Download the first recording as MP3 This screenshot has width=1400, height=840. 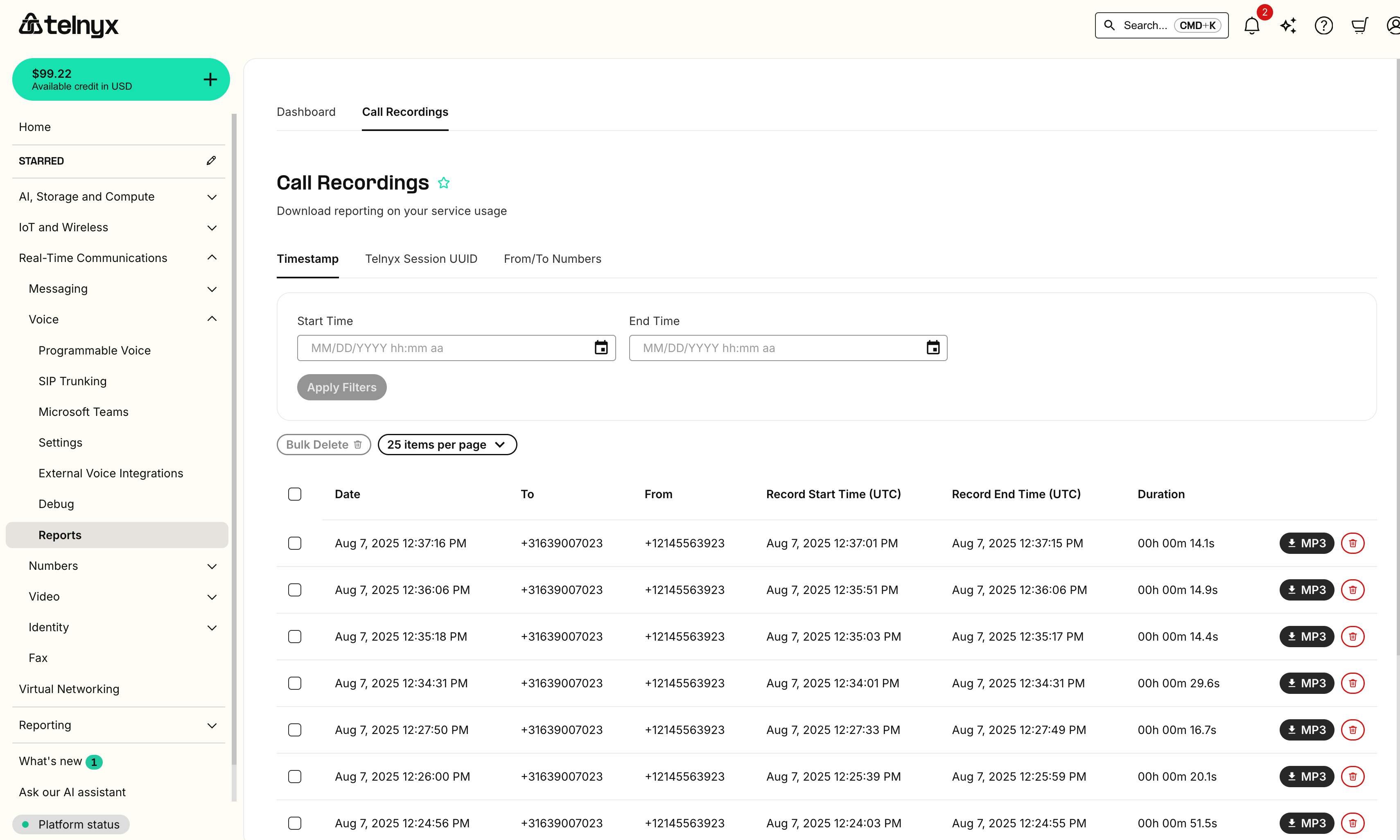click(x=1306, y=543)
